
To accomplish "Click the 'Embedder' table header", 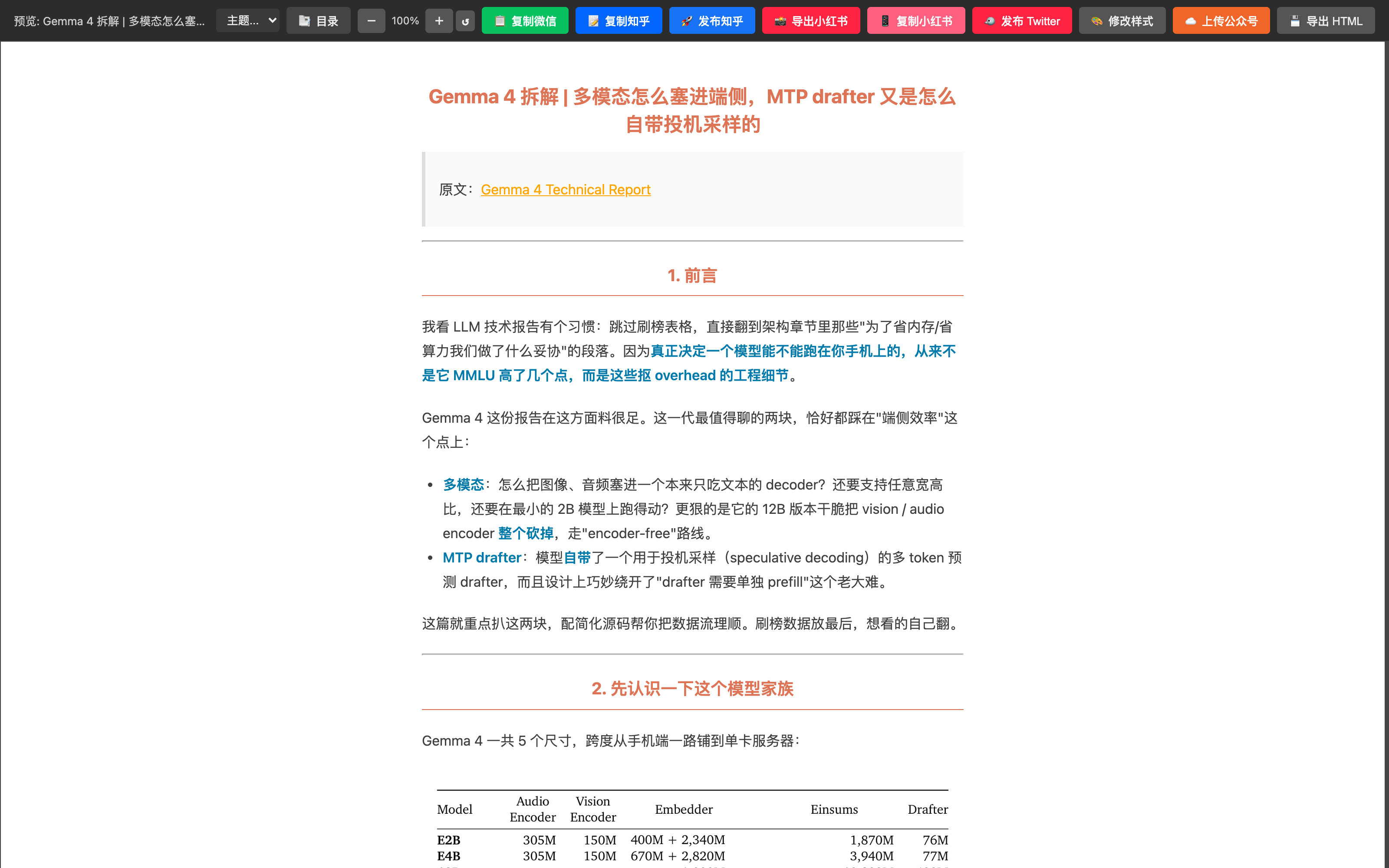I will [x=684, y=809].
